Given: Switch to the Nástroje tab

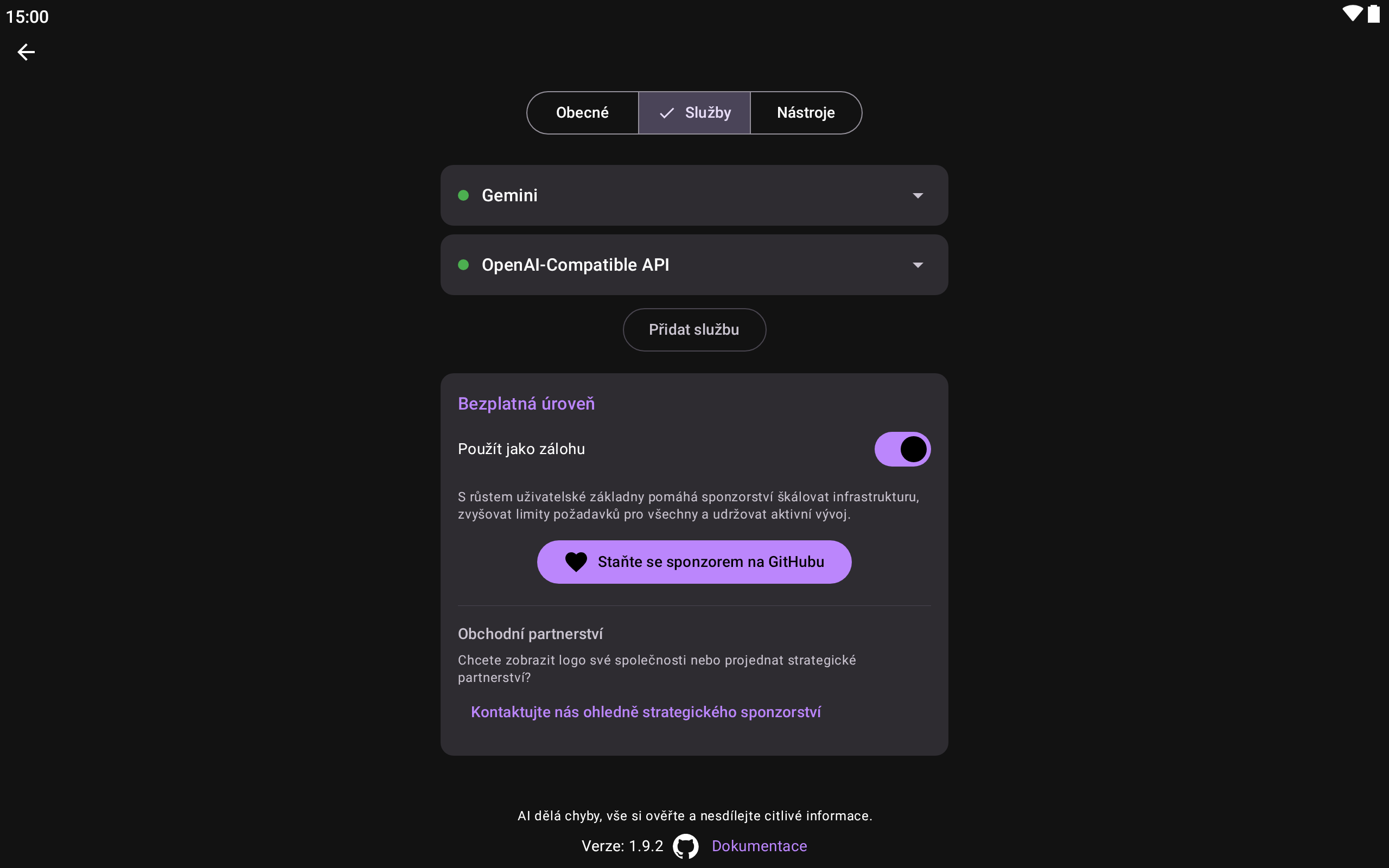Looking at the screenshot, I should pyautogui.click(x=805, y=112).
